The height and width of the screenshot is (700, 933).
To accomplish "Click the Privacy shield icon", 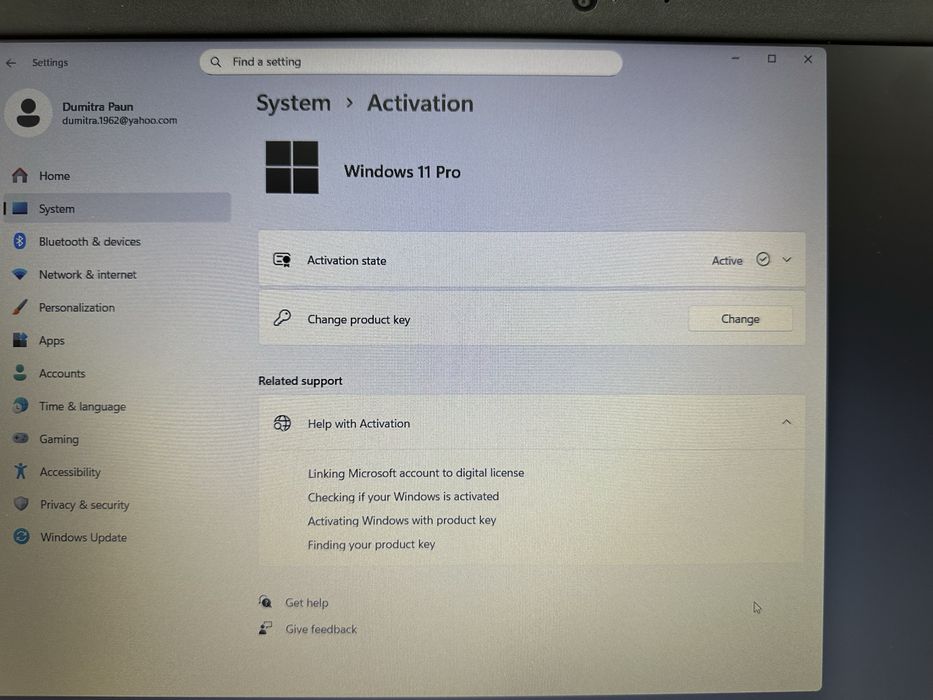I will pos(21,504).
